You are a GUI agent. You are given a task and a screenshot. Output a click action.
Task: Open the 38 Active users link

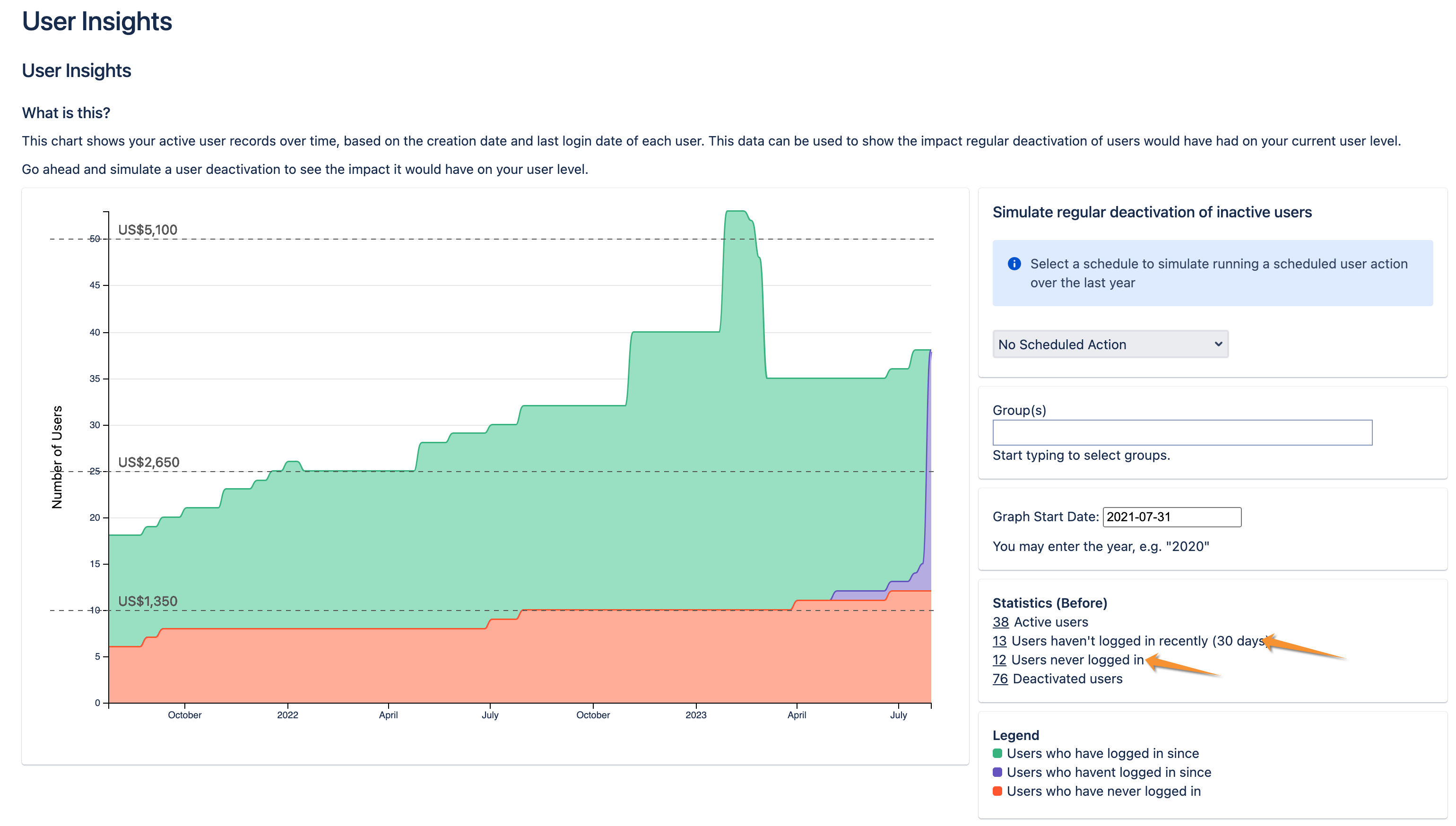1000,622
